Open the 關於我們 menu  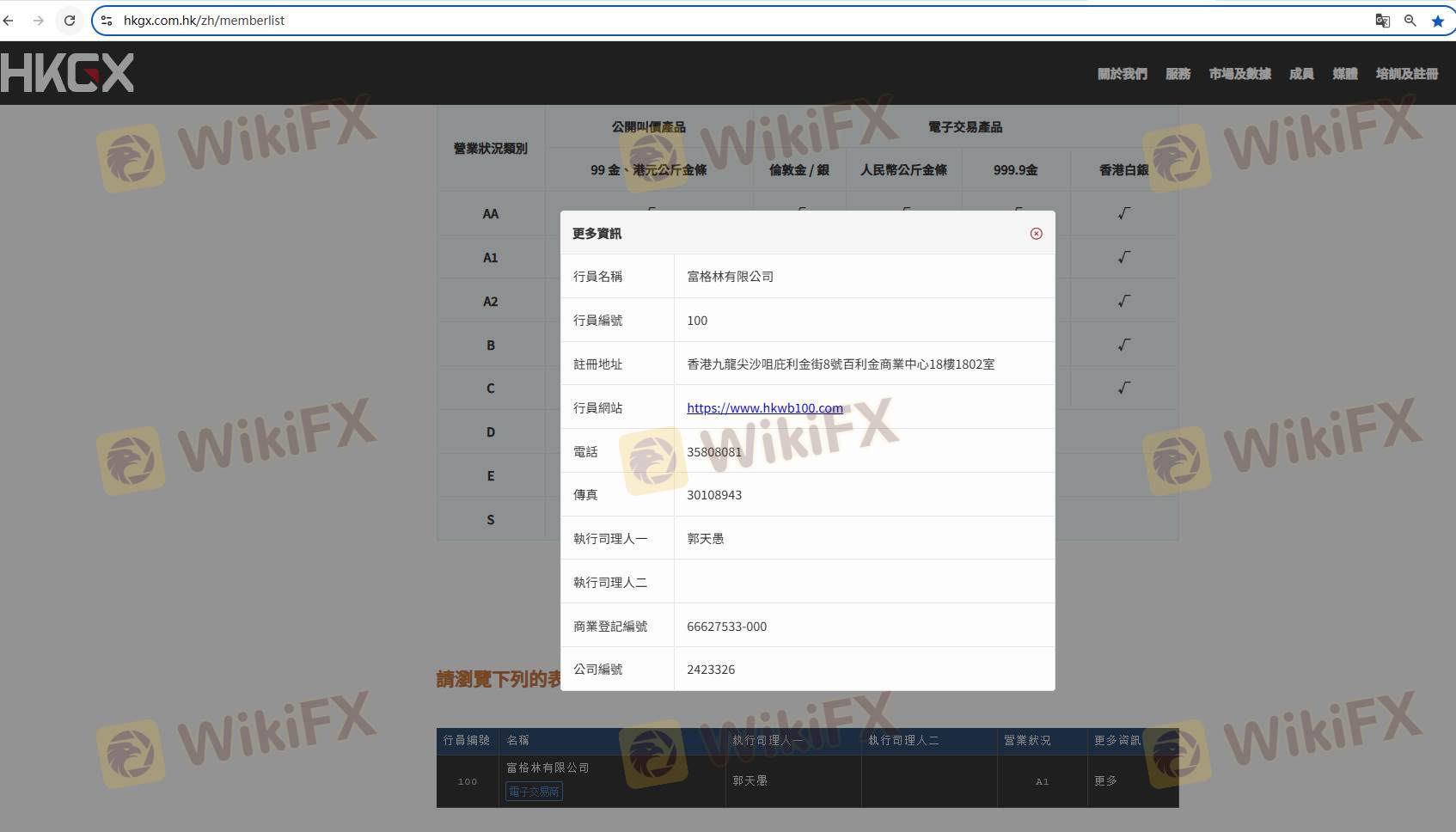pyautogui.click(x=1122, y=74)
